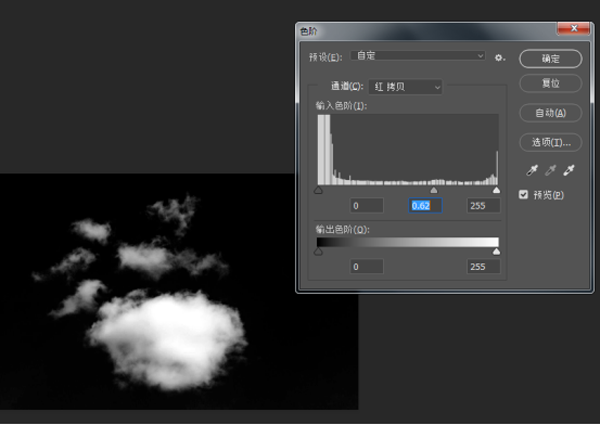Viewport: 600px width, 425px height.
Task: Click the midtone value field 0.62
Action: click(x=426, y=205)
